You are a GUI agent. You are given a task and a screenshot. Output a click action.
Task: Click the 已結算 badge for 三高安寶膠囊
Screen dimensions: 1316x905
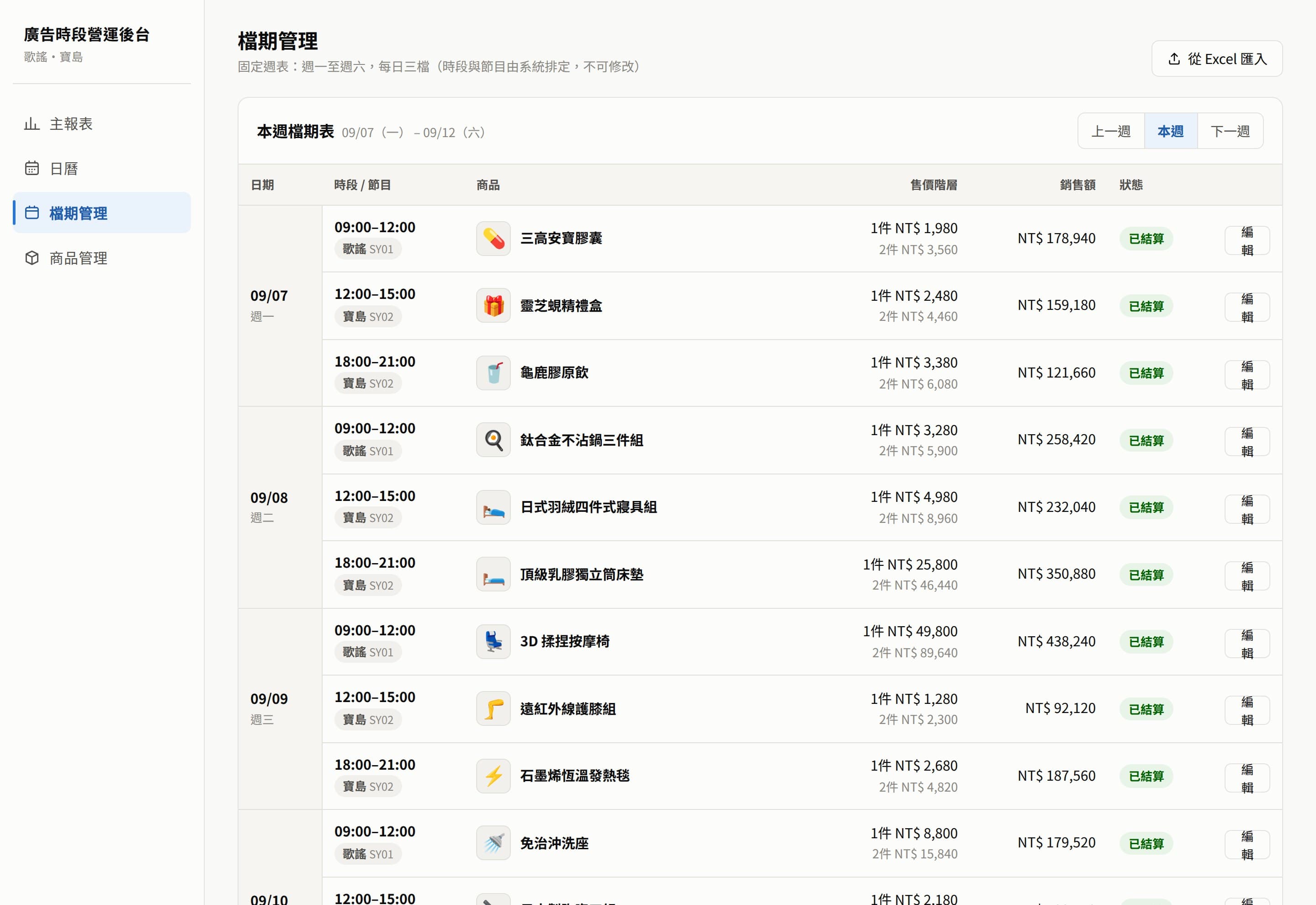[1146, 239]
